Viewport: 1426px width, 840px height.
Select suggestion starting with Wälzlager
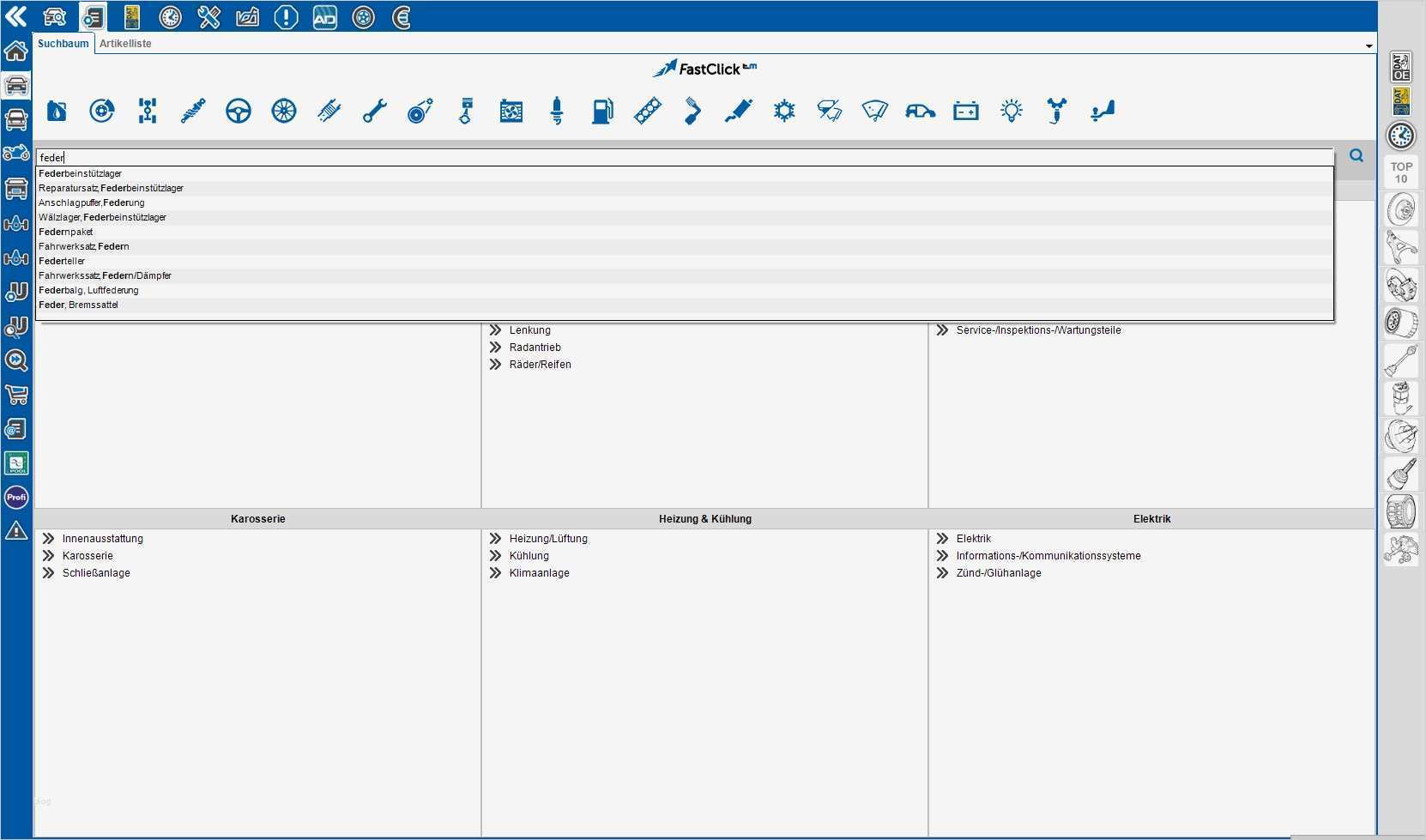[x=685, y=217]
